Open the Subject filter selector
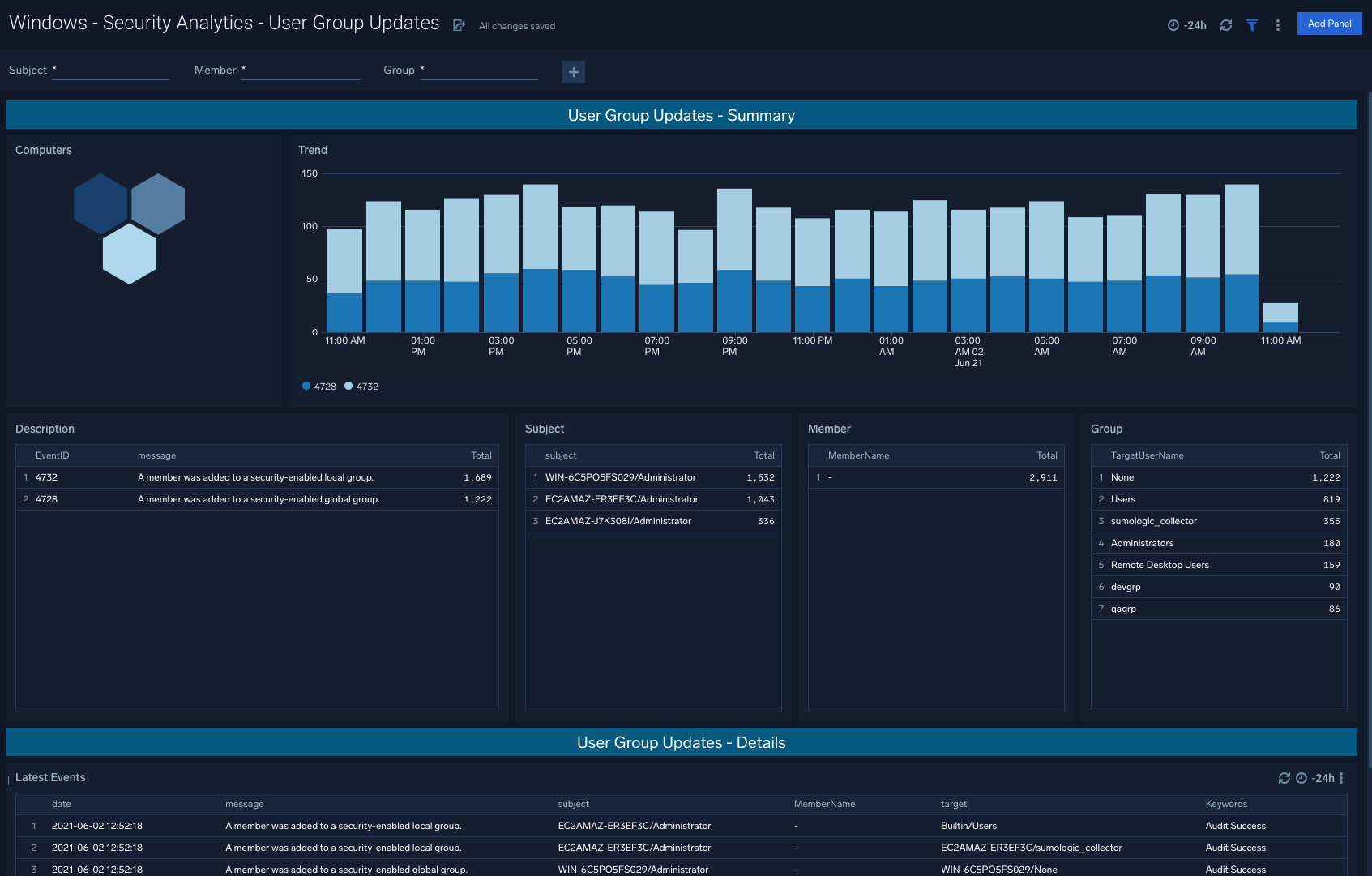 pyautogui.click(x=111, y=73)
